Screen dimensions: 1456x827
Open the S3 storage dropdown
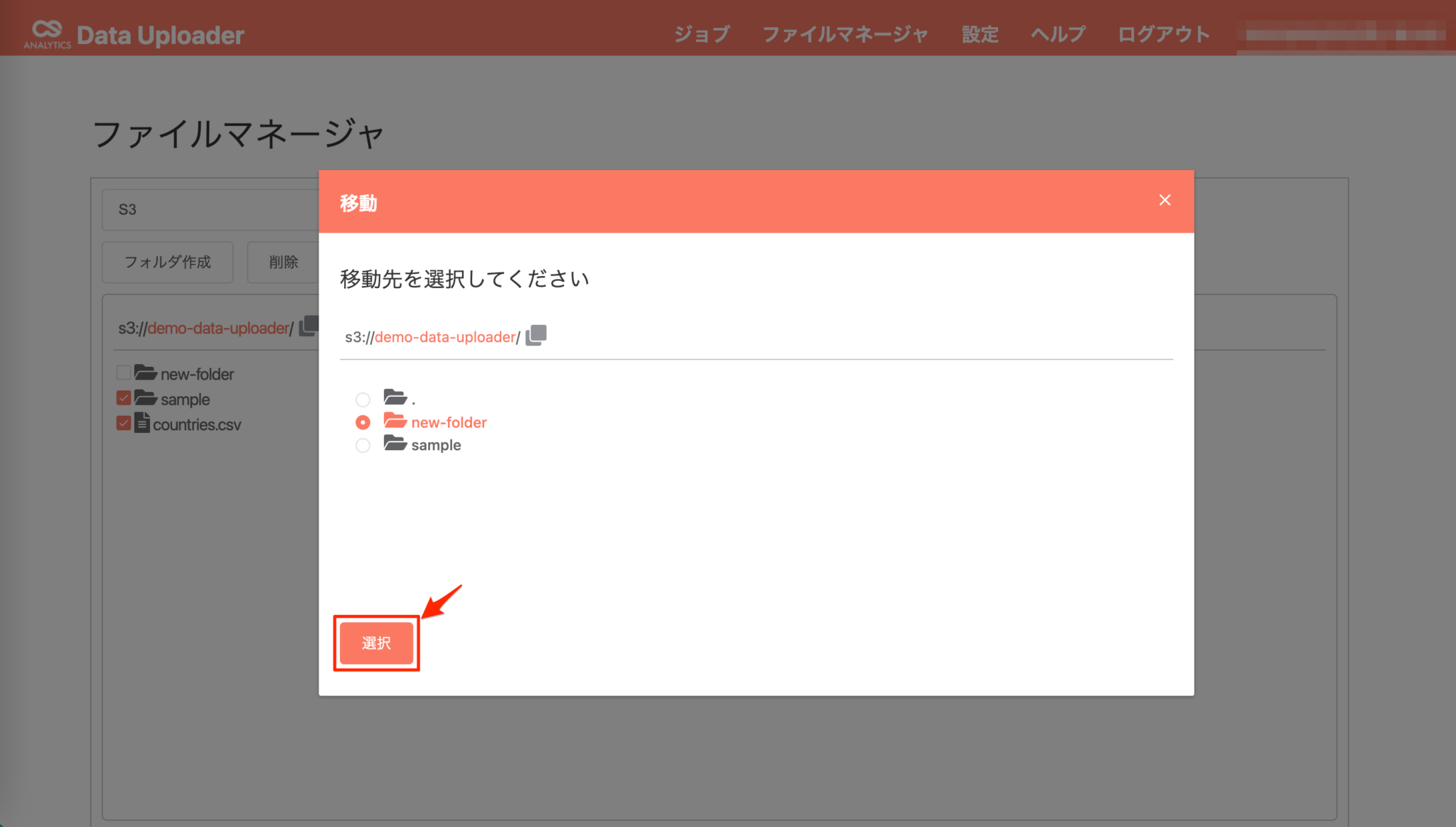coord(213,209)
